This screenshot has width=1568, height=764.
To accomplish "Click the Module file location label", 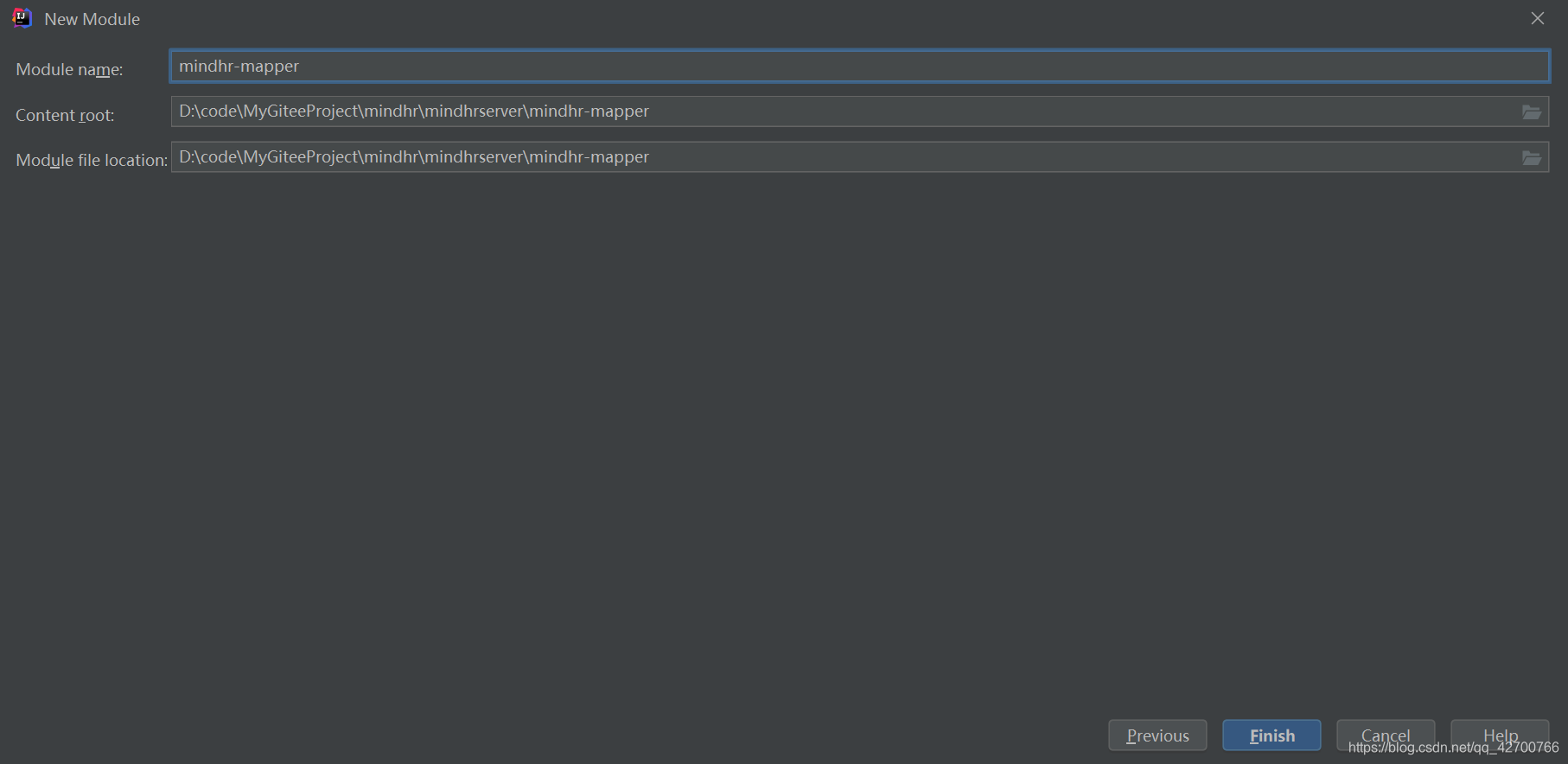I will (92, 160).
